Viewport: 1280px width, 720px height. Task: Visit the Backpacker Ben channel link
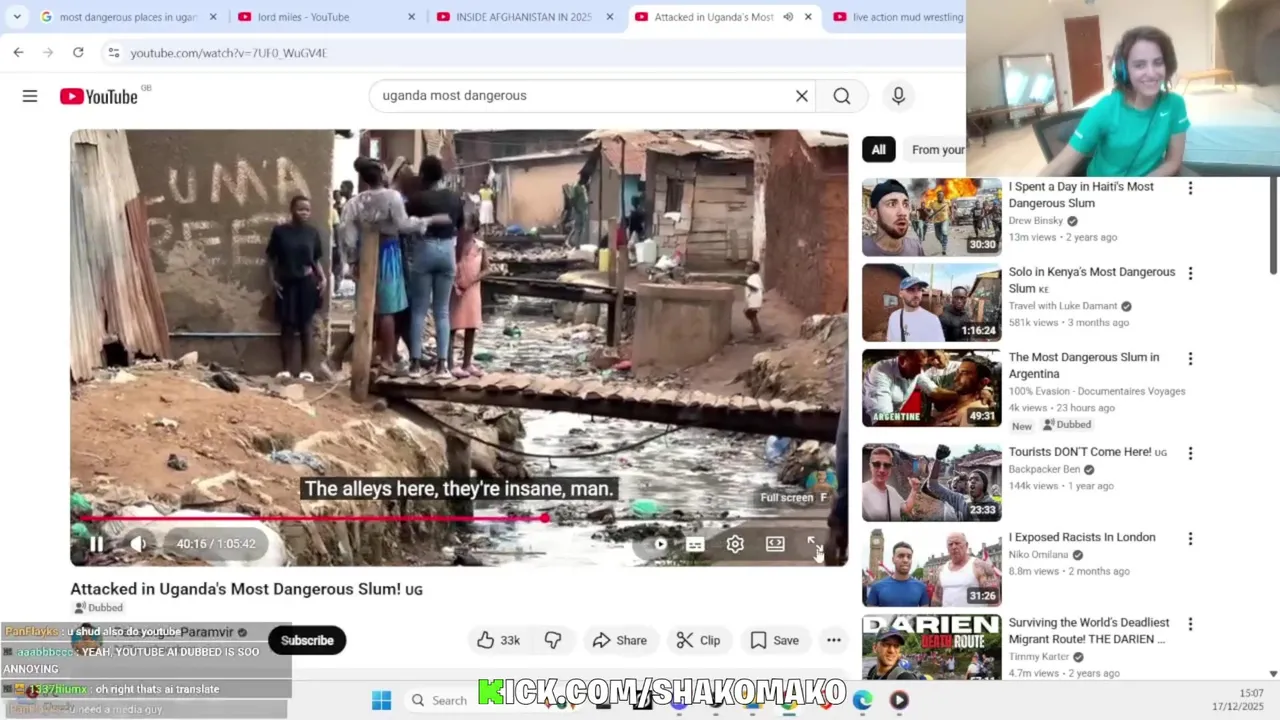pos(1044,469)
